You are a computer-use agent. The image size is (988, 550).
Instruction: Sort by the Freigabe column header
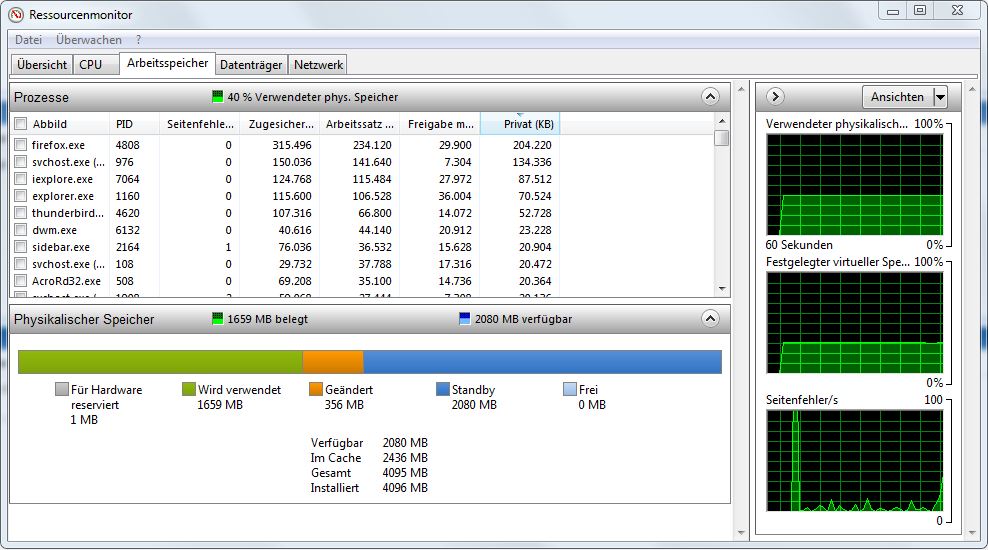[440, 123]
